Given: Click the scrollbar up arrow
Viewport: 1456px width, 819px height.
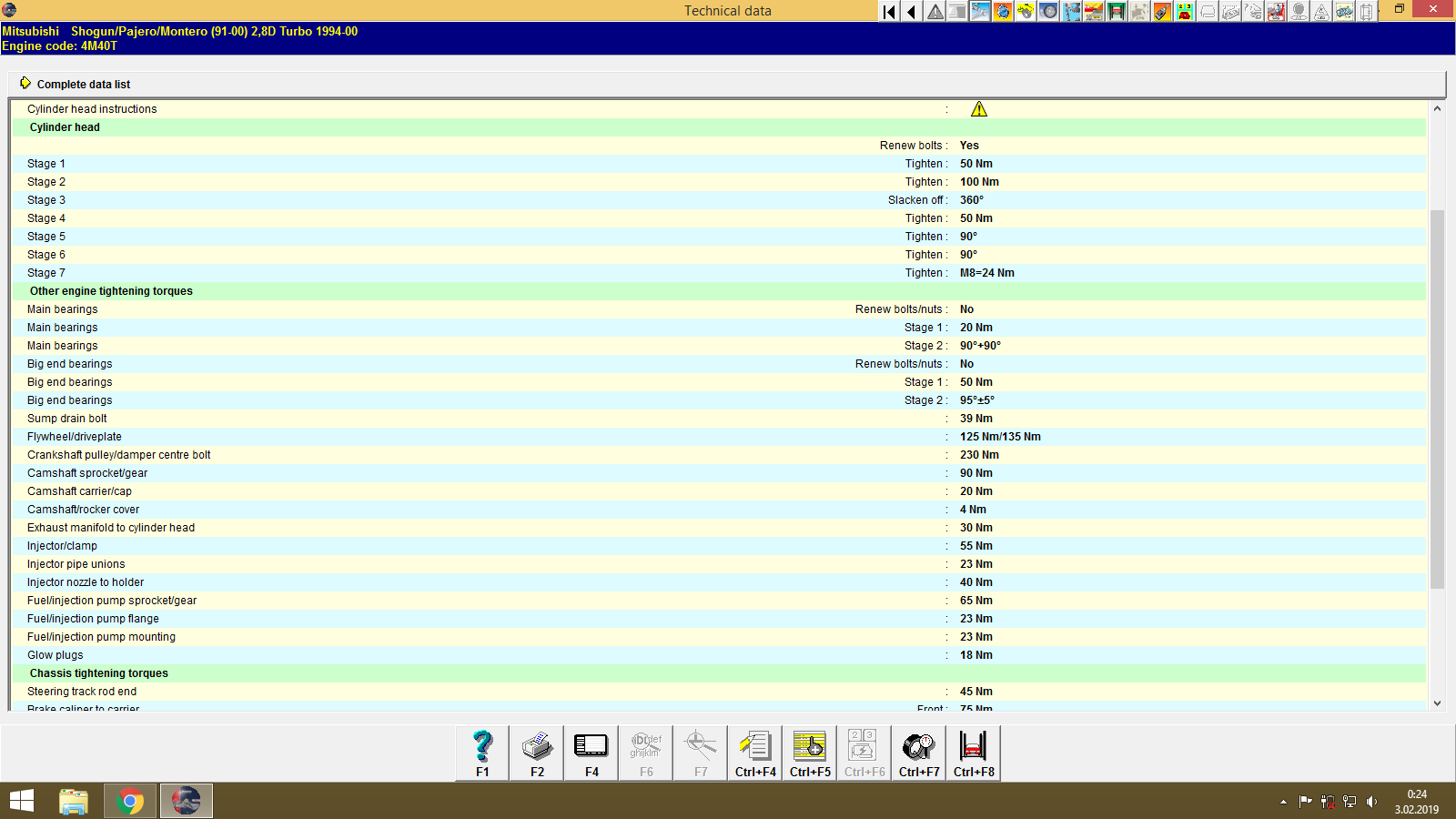Looking at the screenshot, I should [1438, 107].
